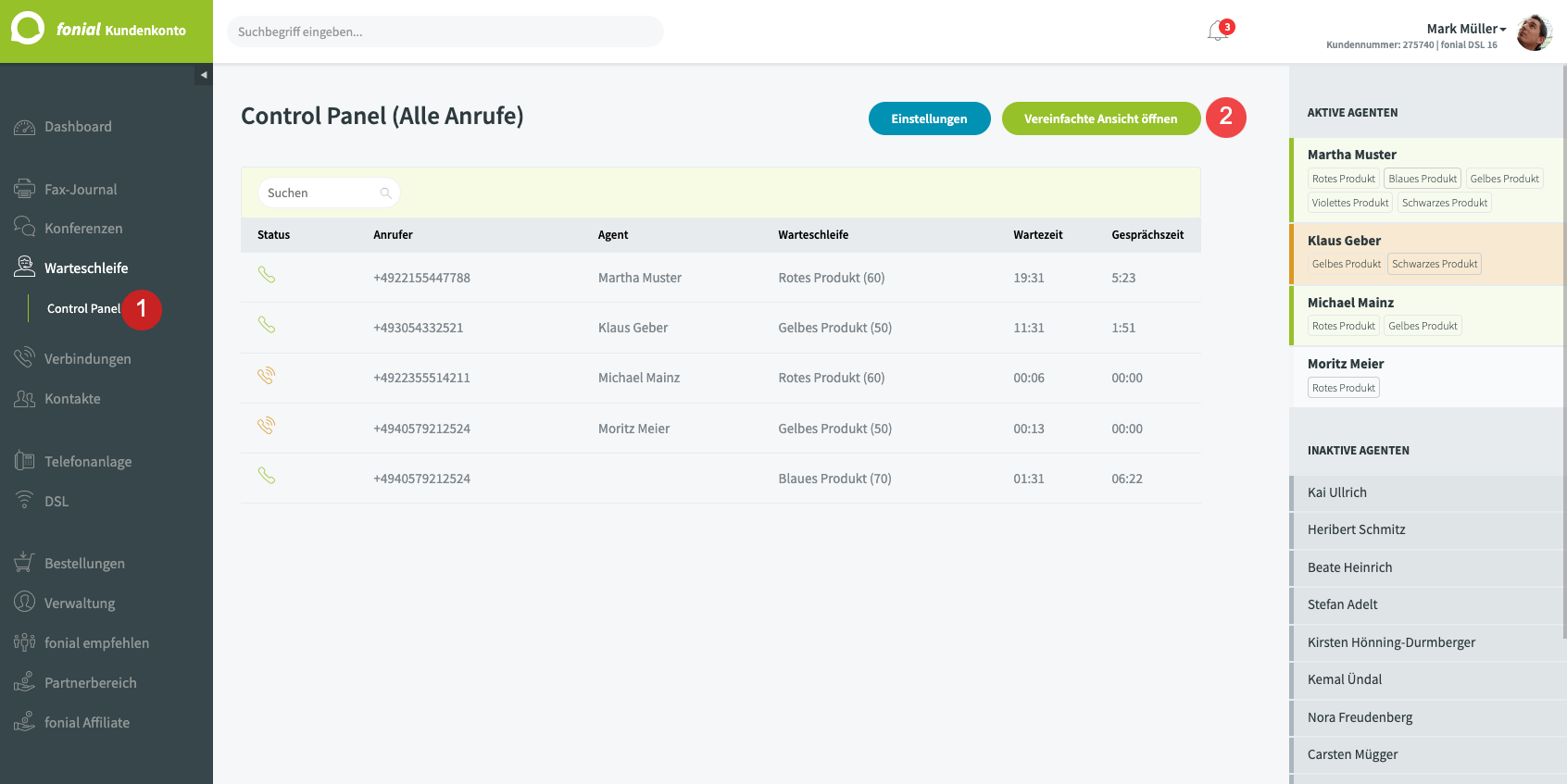This screenshot has width=1567, height=784.
Task: Select inactive agent Stefan Adelt
Action: [1426, 605]
